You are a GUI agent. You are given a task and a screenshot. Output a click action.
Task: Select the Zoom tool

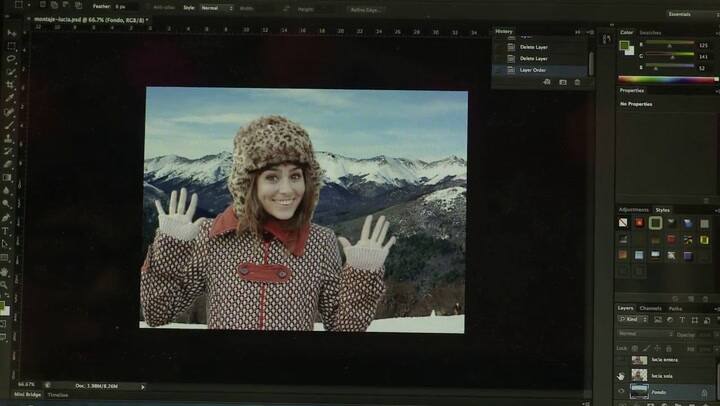pos(4,285)
